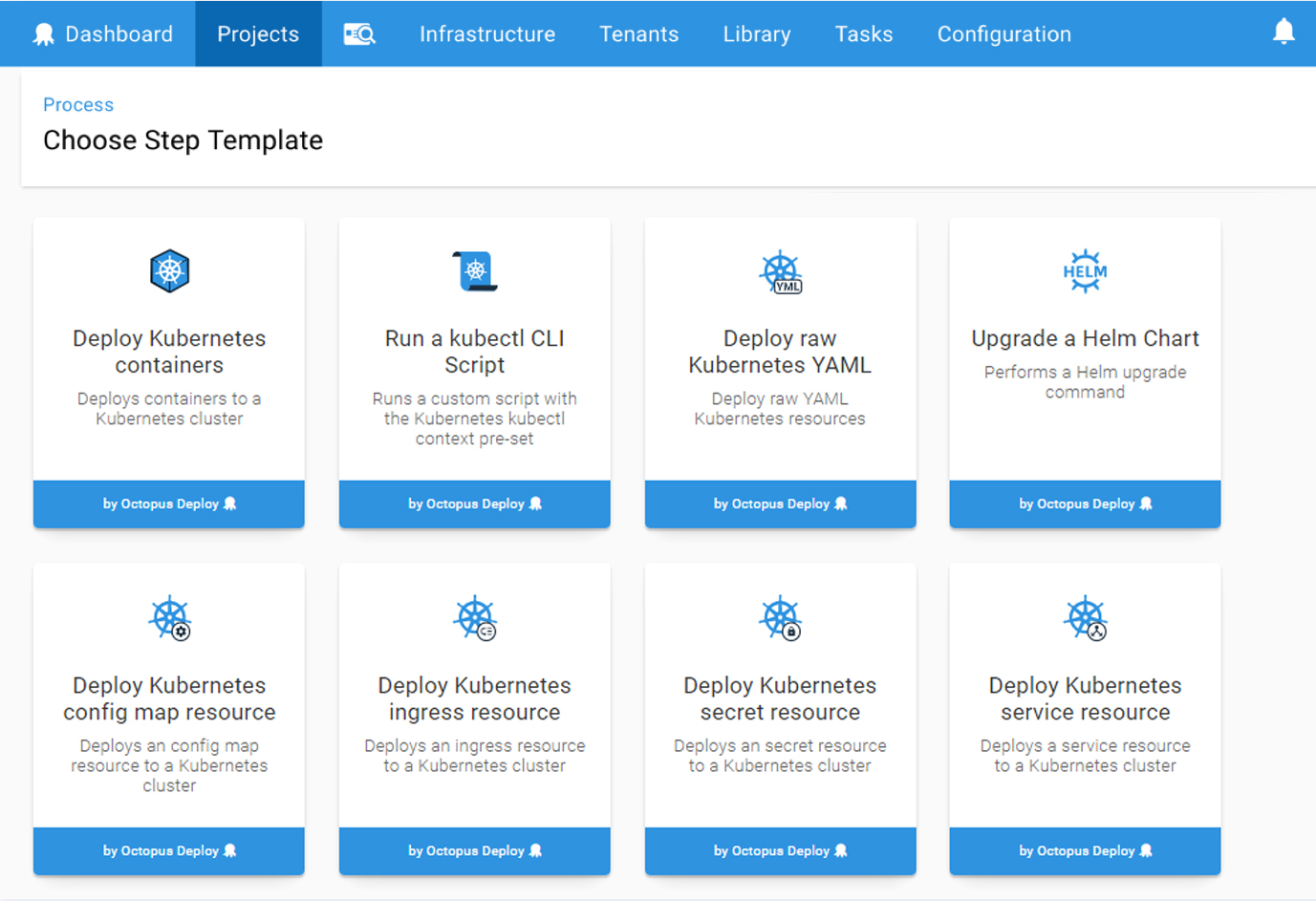
Task: Open the Configuration menu
Action: point(1003,34)
